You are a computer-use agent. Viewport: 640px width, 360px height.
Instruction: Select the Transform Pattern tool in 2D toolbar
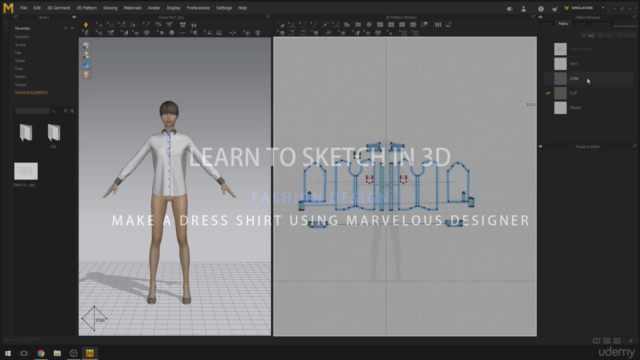[281, 25]
